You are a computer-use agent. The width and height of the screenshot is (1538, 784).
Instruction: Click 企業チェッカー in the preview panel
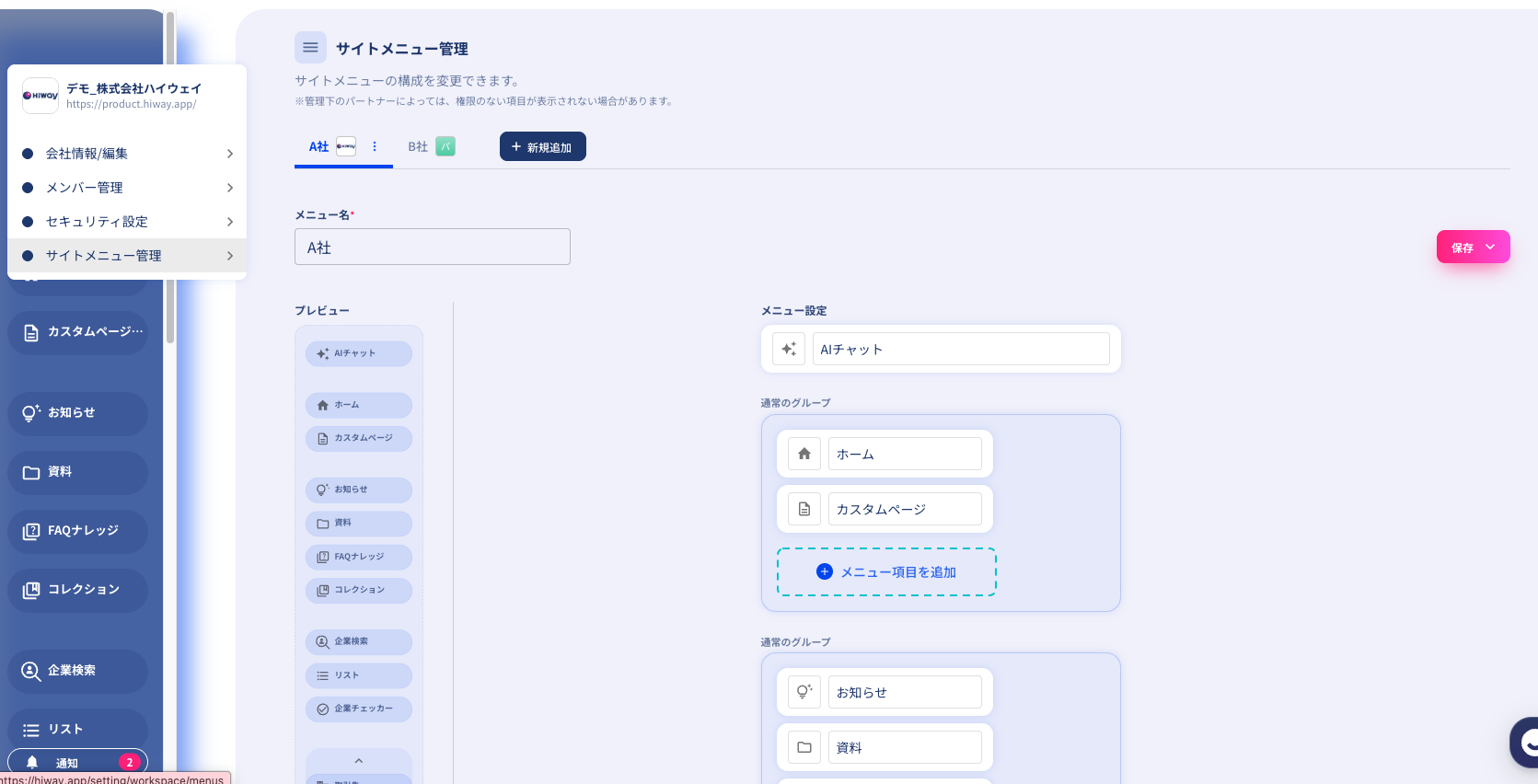359,709
